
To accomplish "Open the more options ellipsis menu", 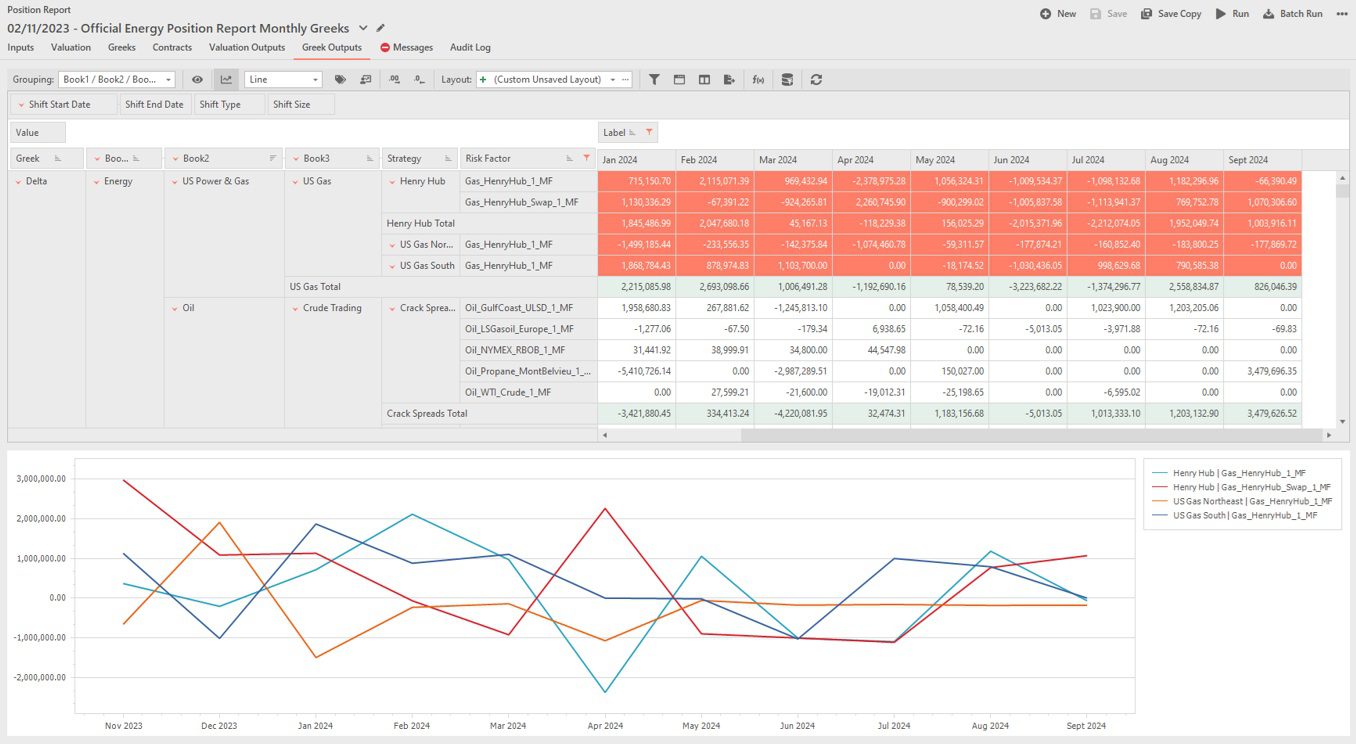I will point(1342,14).
